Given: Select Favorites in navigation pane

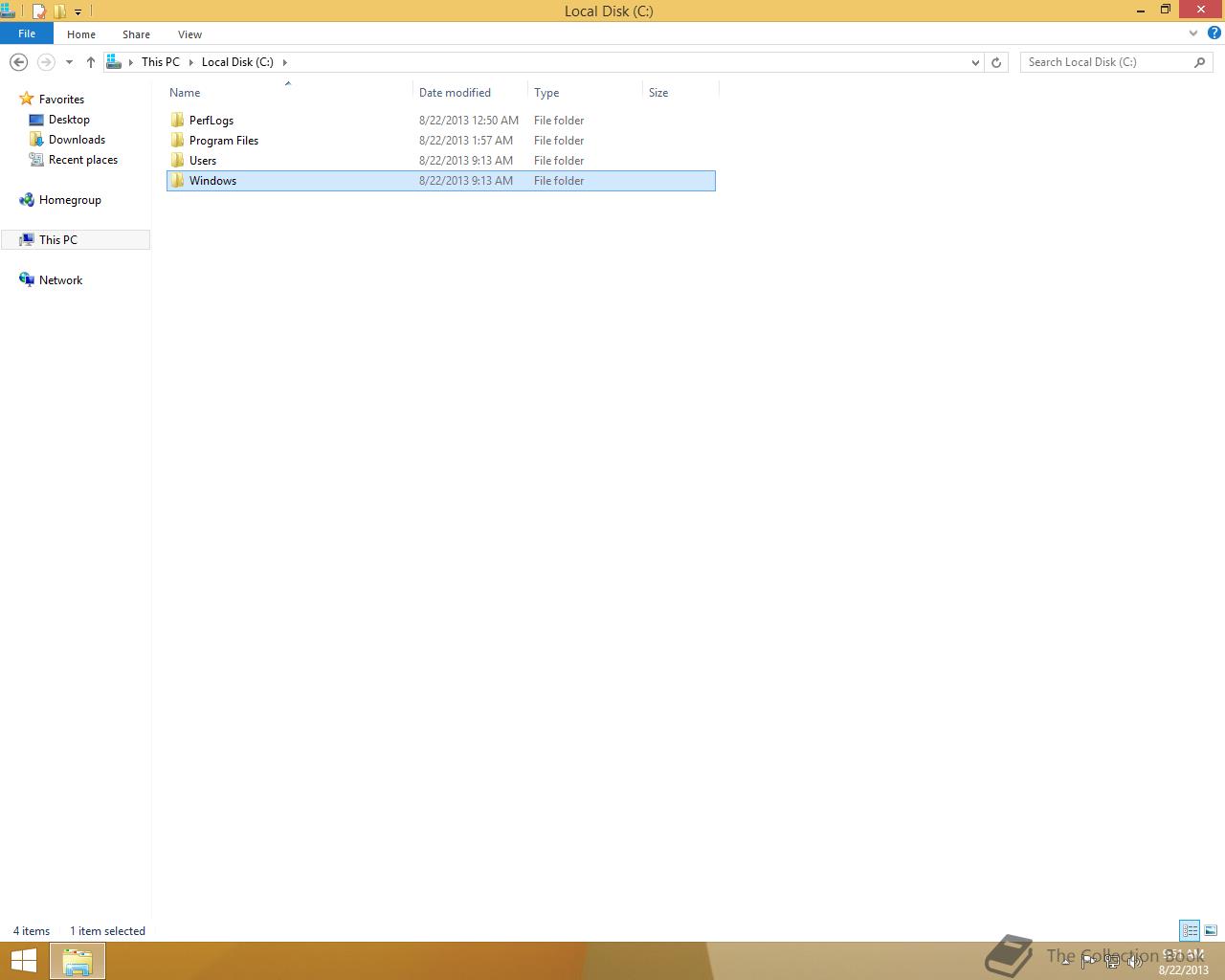Looking at the screenshot, I should 61,100.
